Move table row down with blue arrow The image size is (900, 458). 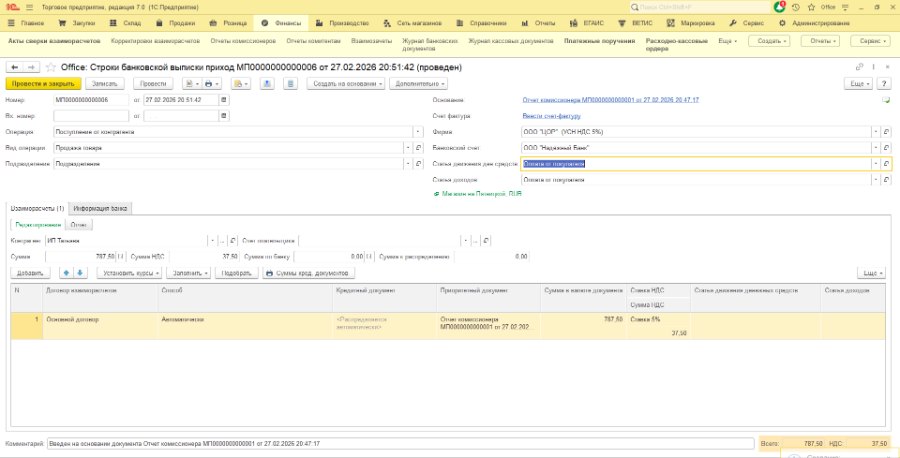click(x=80, y=273)
